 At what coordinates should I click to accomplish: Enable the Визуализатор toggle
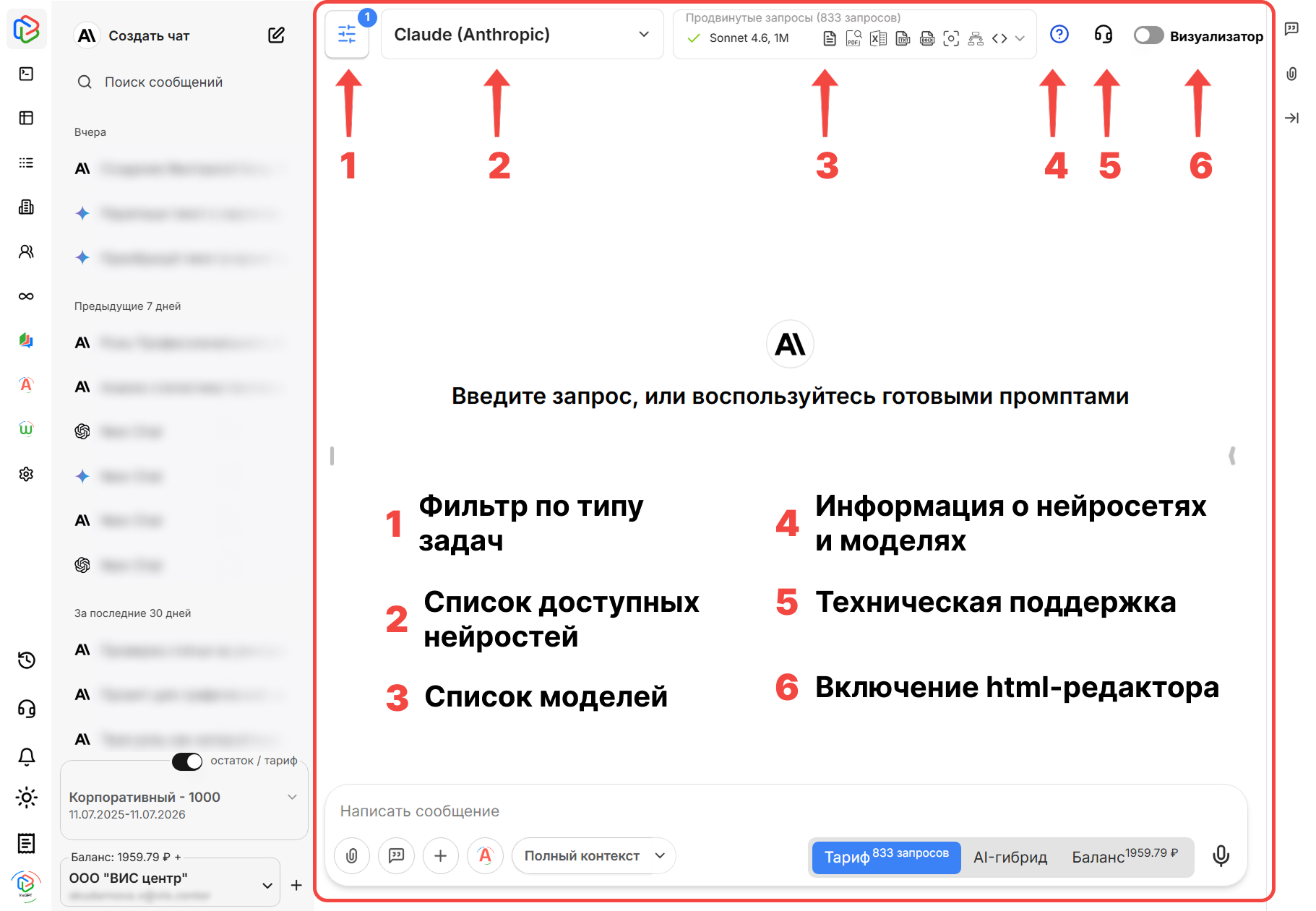pyautogui.click(x=1148, y=35)
